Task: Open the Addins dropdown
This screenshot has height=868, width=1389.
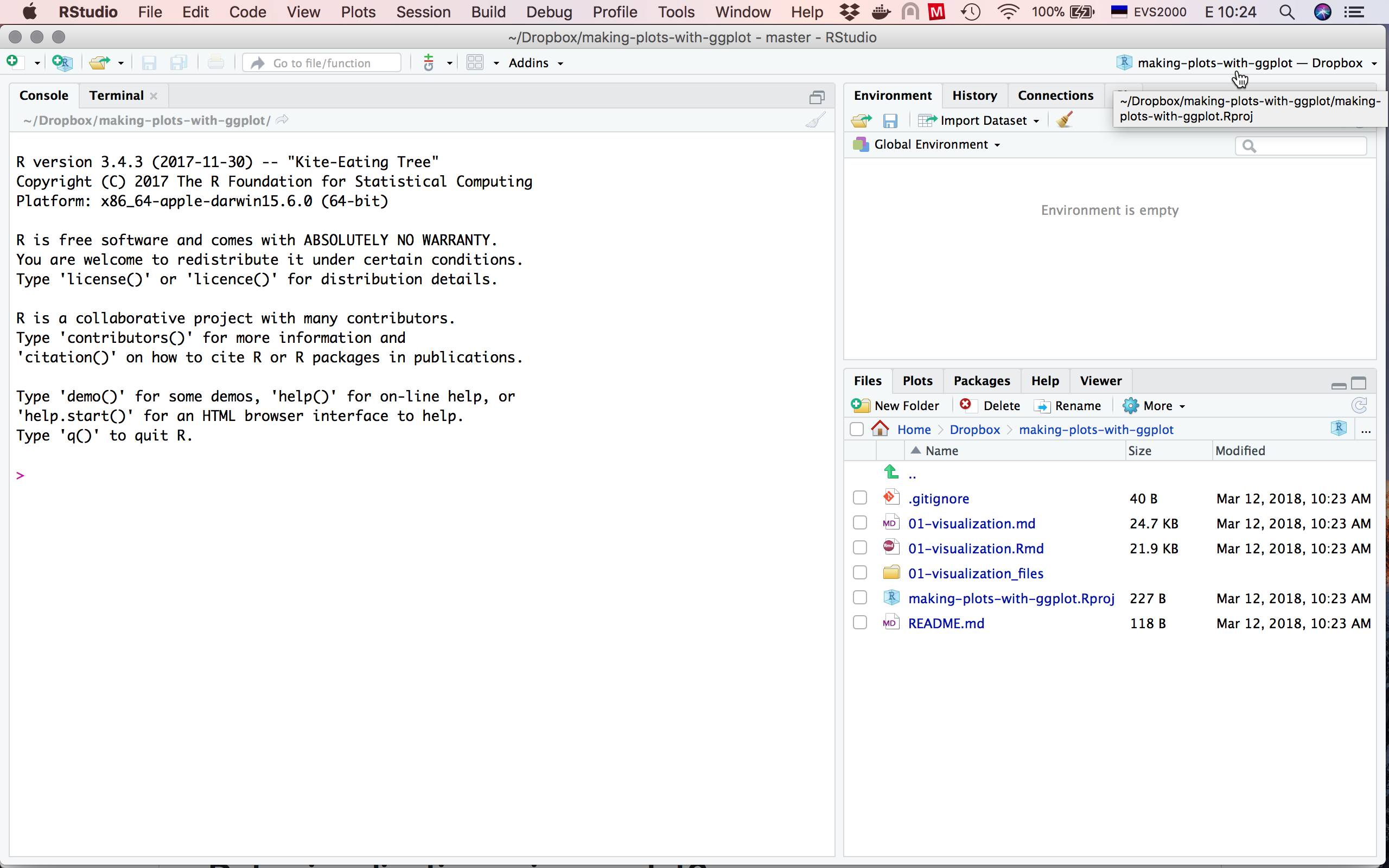Action: [536, 63]
